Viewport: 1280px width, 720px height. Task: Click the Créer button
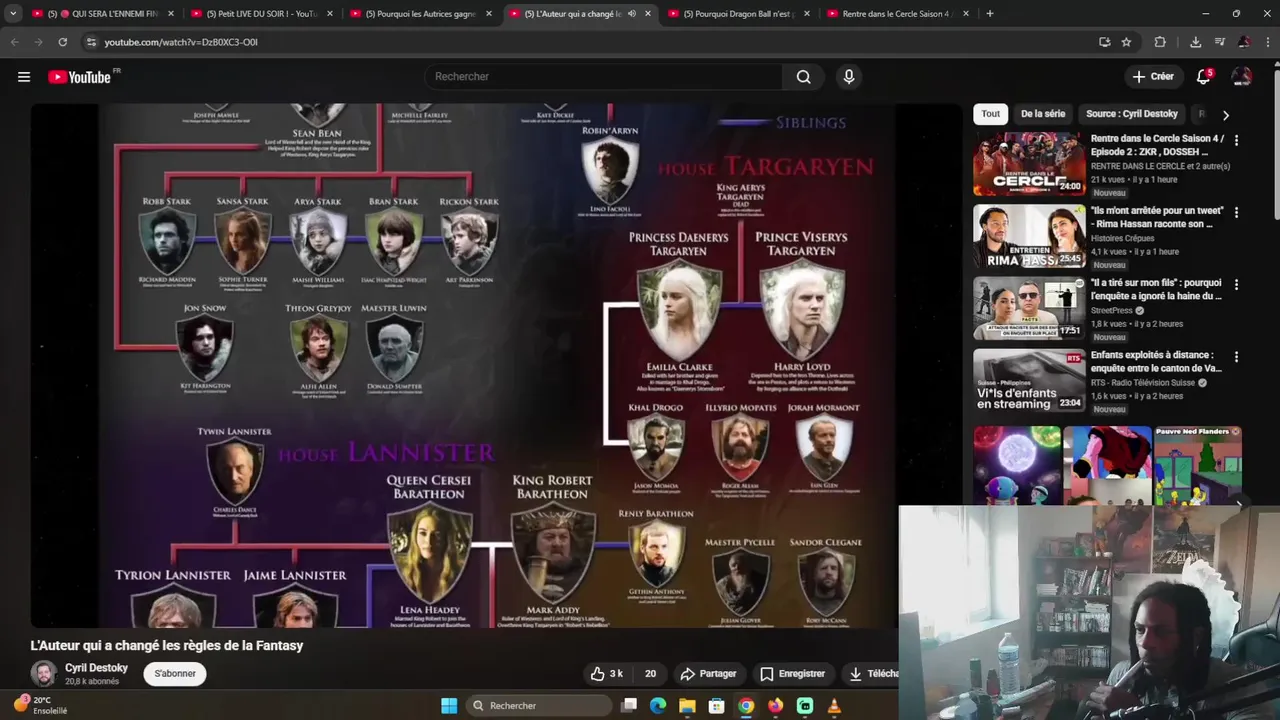point(1153,77)
